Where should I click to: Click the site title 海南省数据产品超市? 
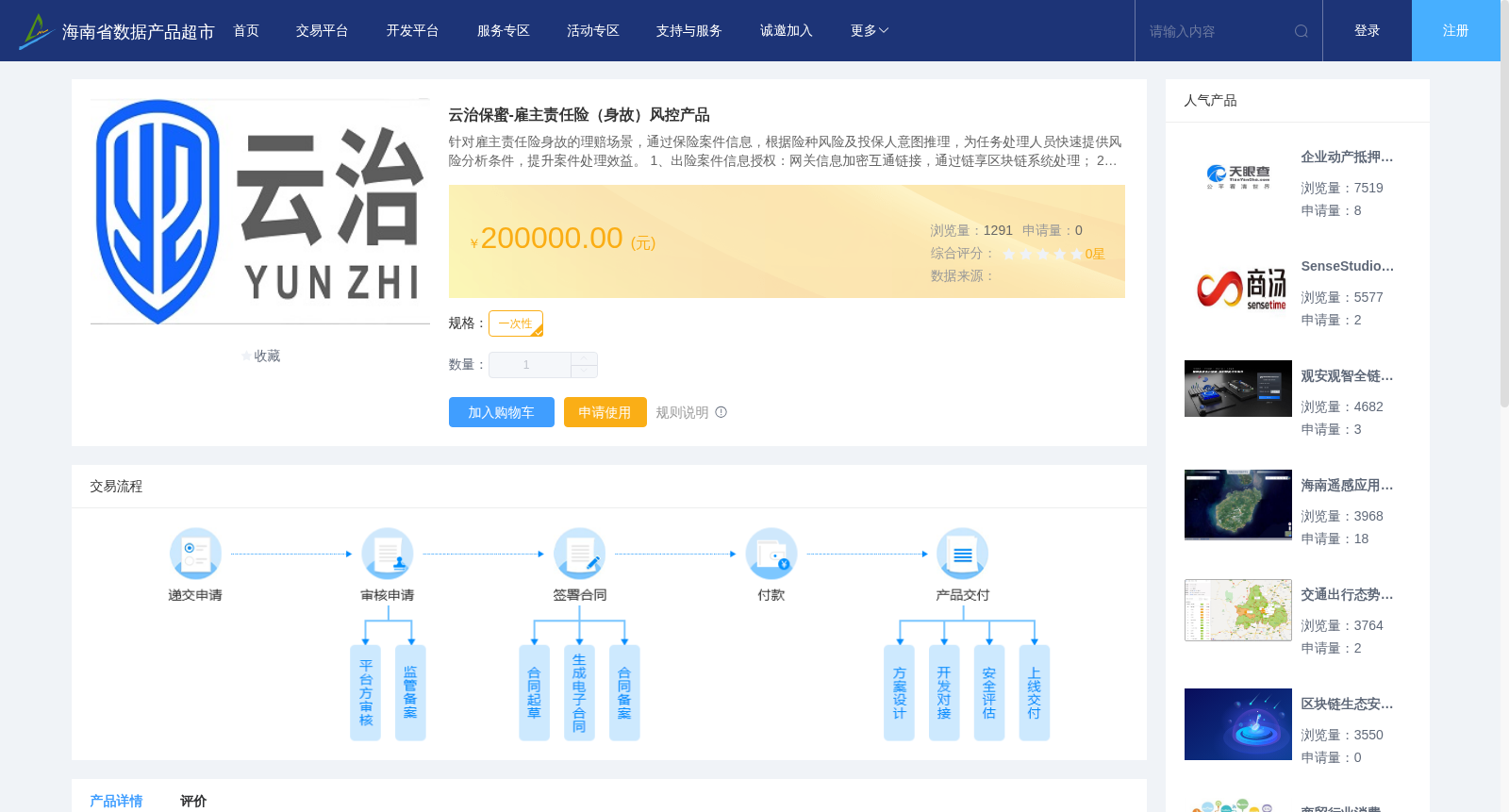(138, 32)
